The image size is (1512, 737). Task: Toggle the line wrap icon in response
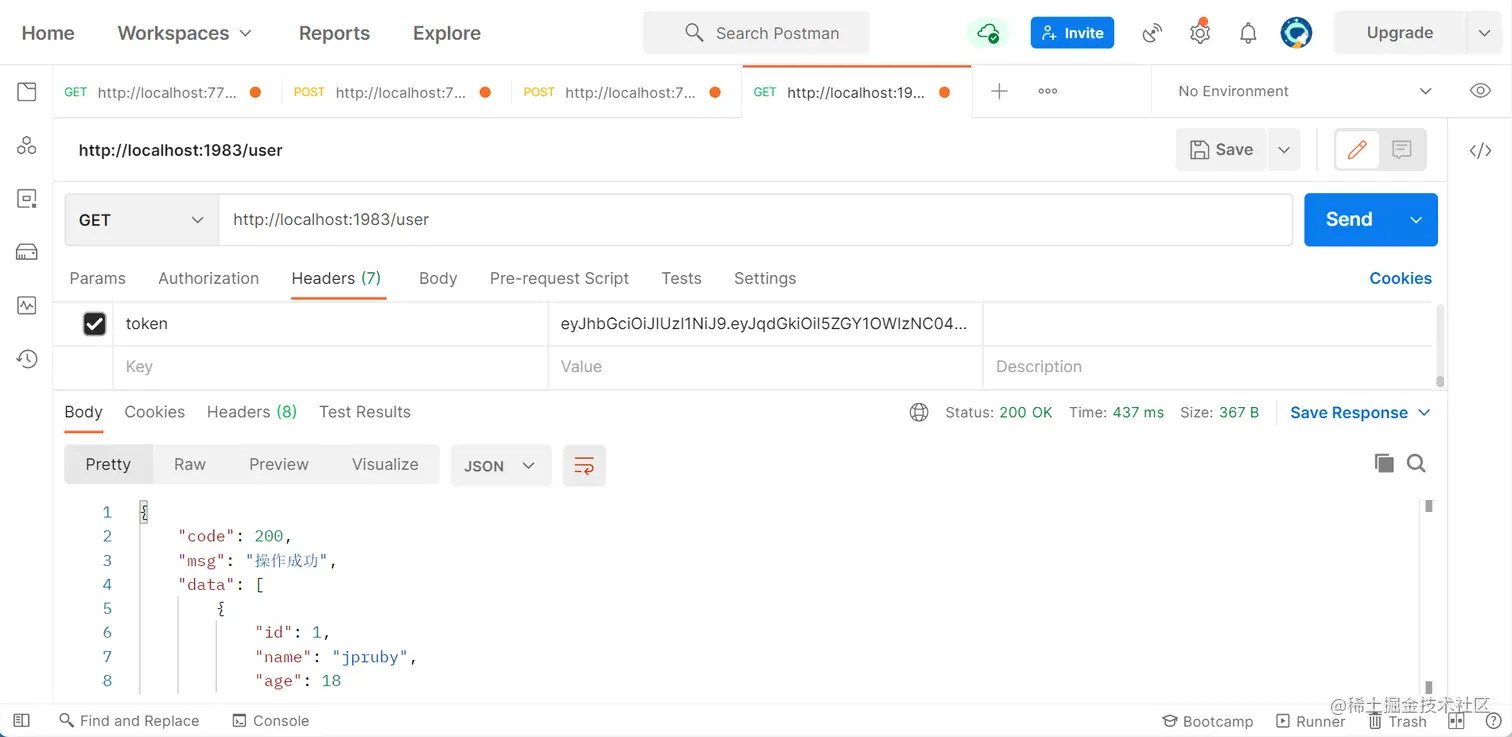[x=584, y=466]
